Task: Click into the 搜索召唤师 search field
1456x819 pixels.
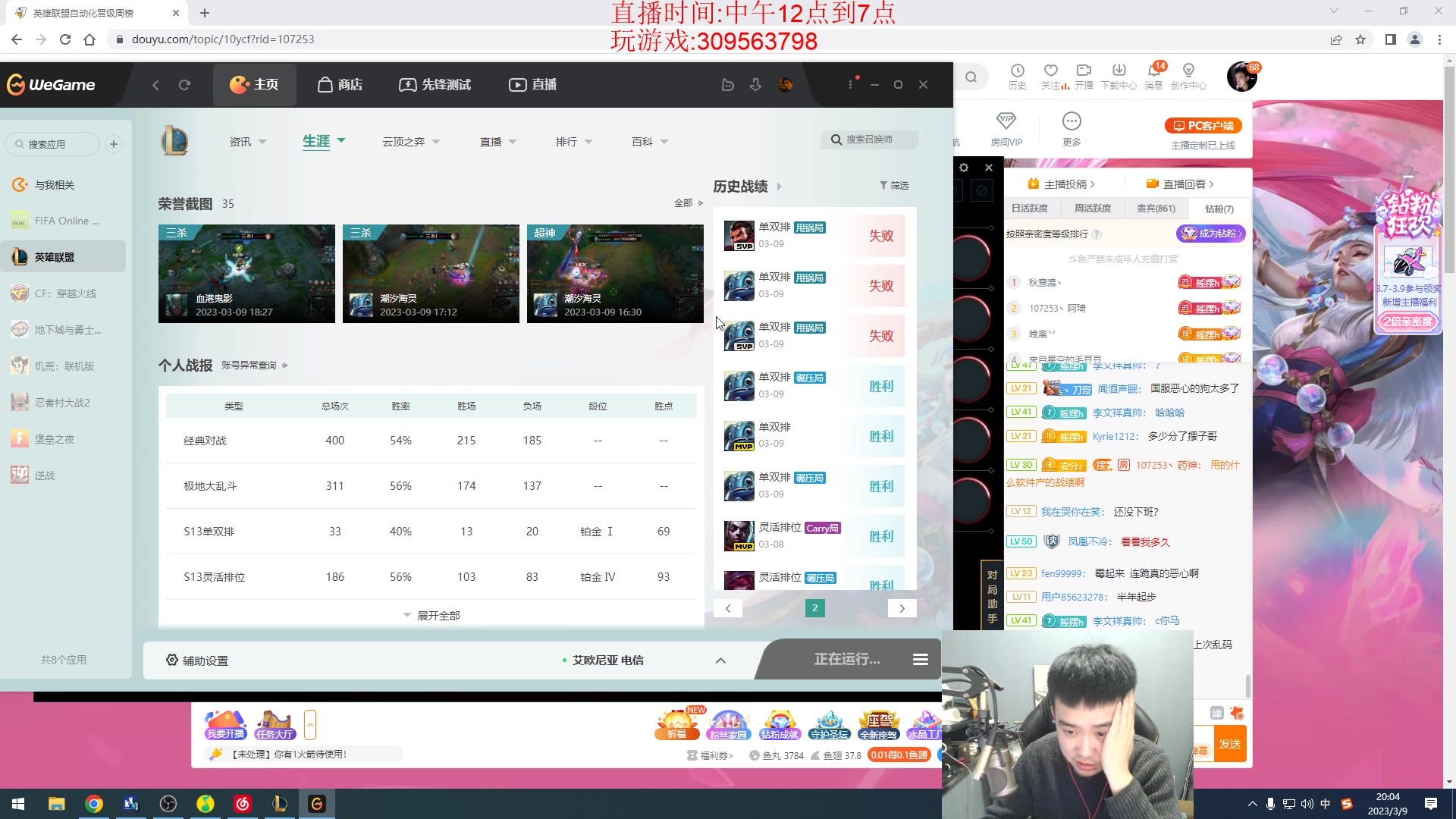Action: point(869,140)
